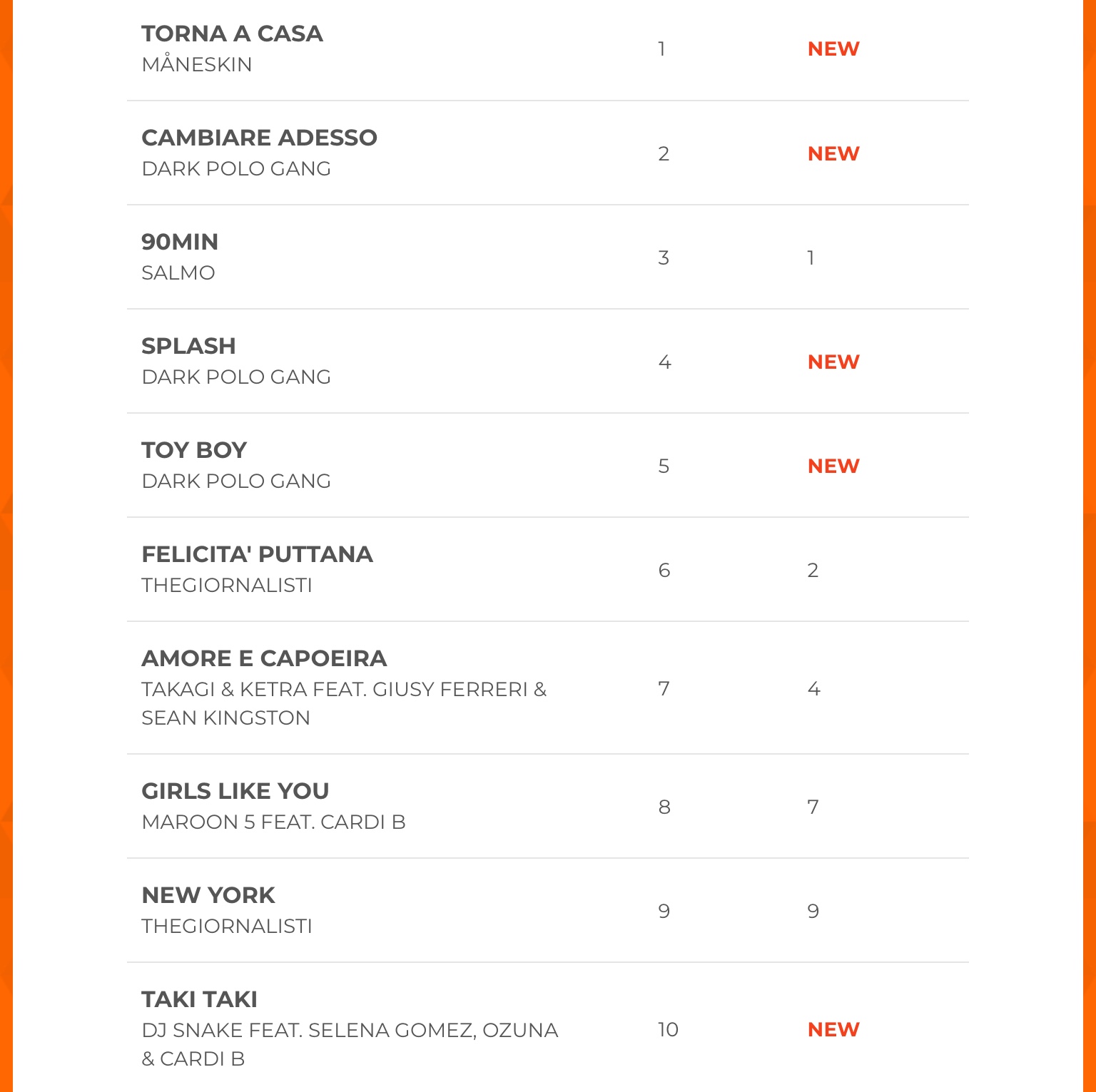Click the NEW badge for TORNA A CASA
The width and height of the screenshot is (1096, 1092).
pos(833,49)
